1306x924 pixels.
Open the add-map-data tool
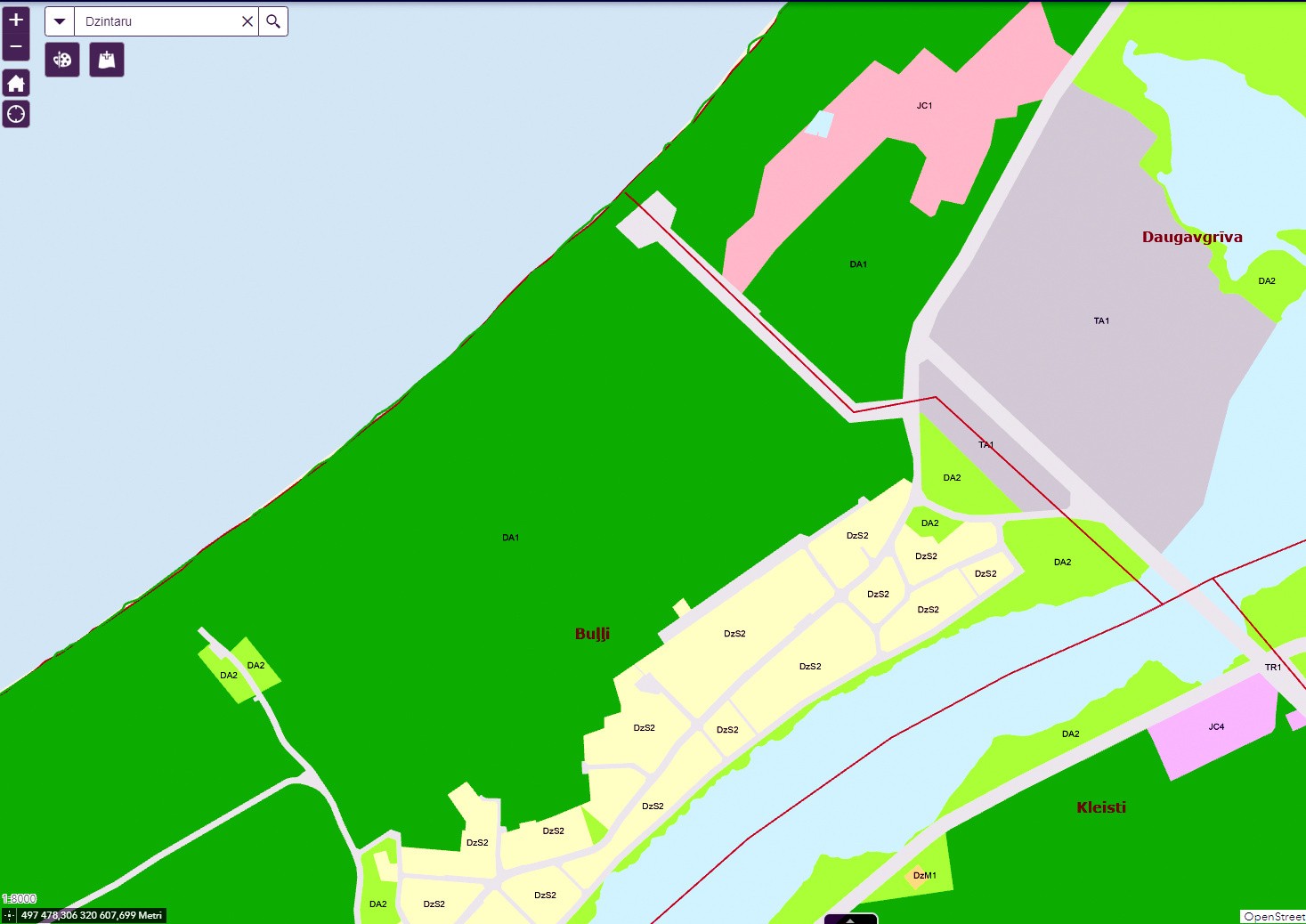pyautogui.click(x=107, y=60)
